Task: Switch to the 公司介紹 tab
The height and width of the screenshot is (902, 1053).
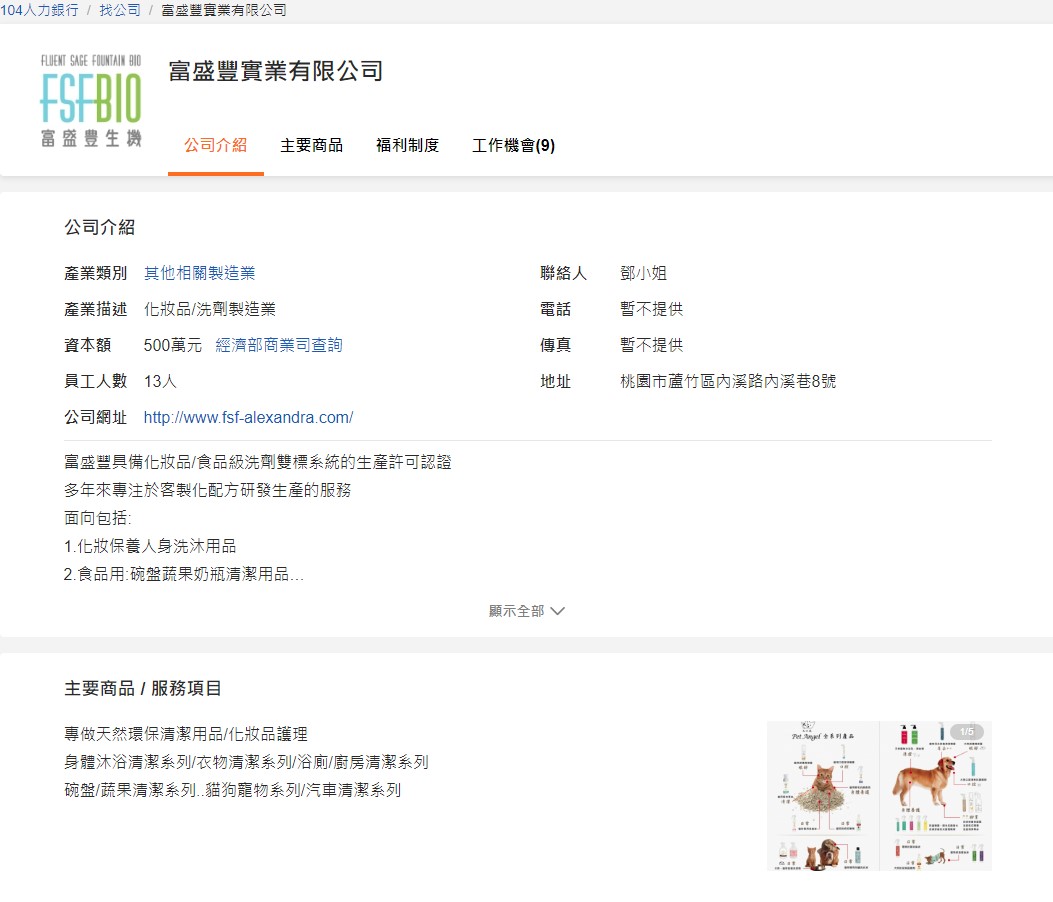Action: coord(215,145)
